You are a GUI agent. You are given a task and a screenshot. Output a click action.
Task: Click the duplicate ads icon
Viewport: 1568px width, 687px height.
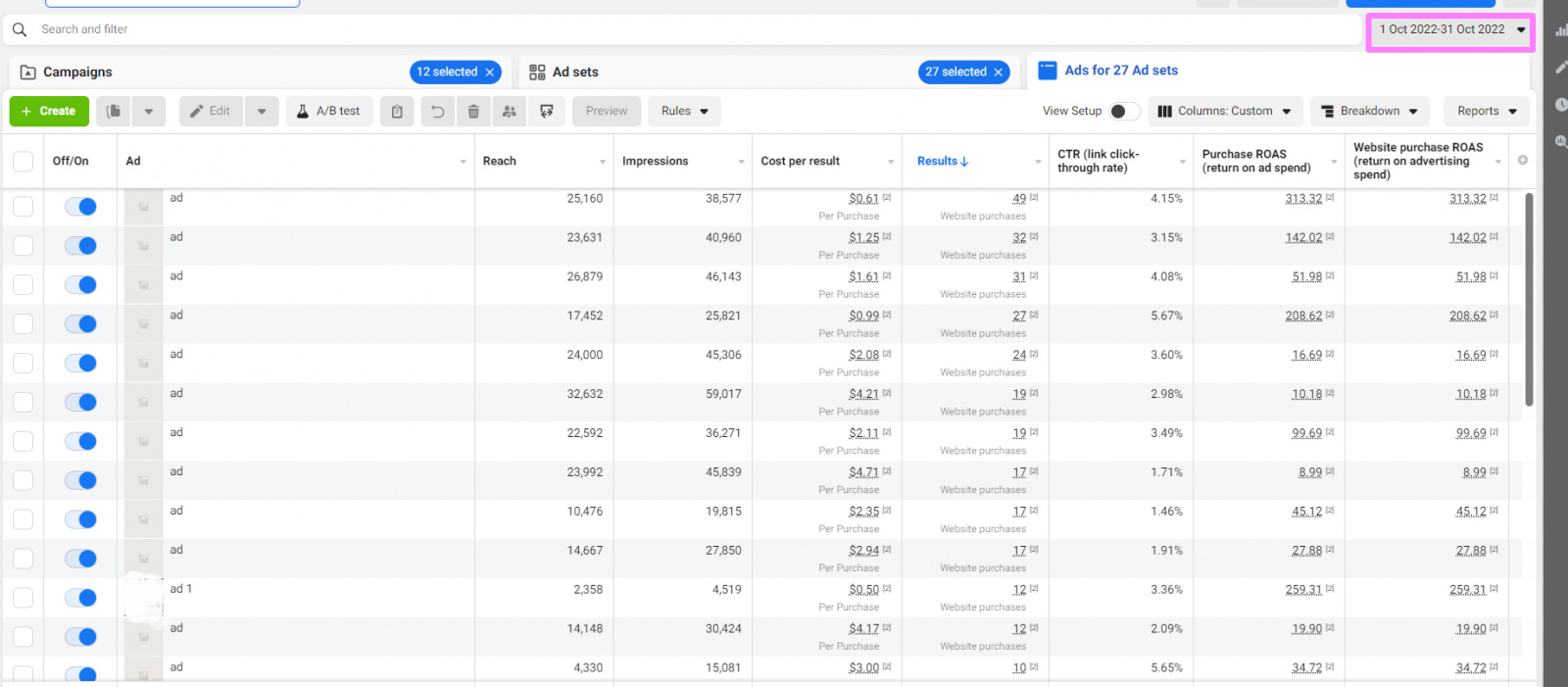pos(114,112)
